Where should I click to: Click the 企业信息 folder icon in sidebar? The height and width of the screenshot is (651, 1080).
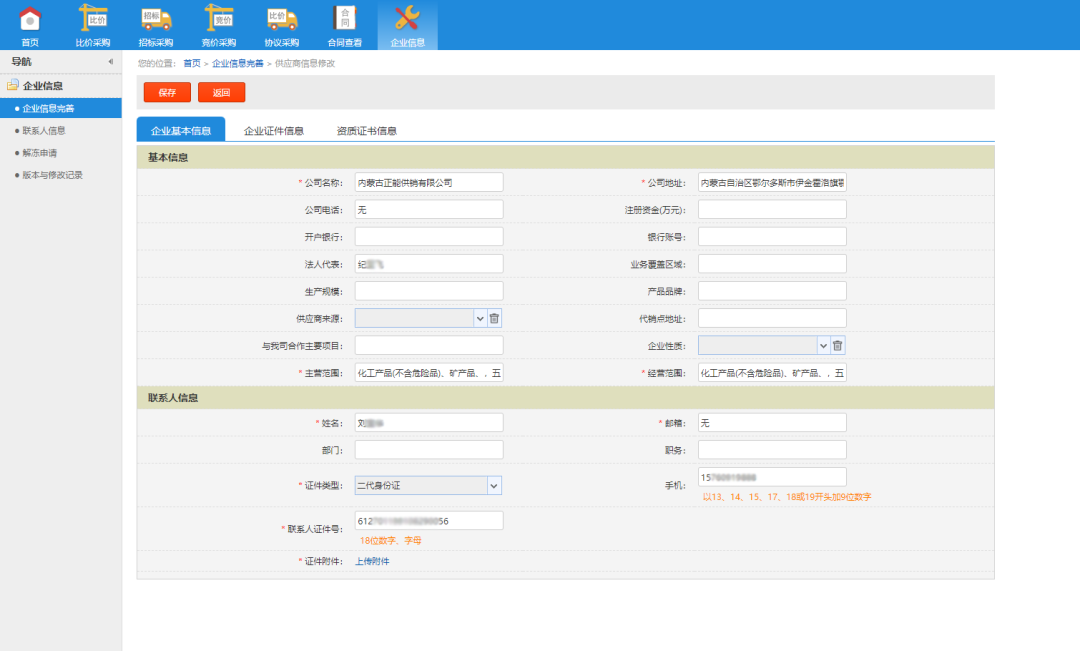(12, 85)
